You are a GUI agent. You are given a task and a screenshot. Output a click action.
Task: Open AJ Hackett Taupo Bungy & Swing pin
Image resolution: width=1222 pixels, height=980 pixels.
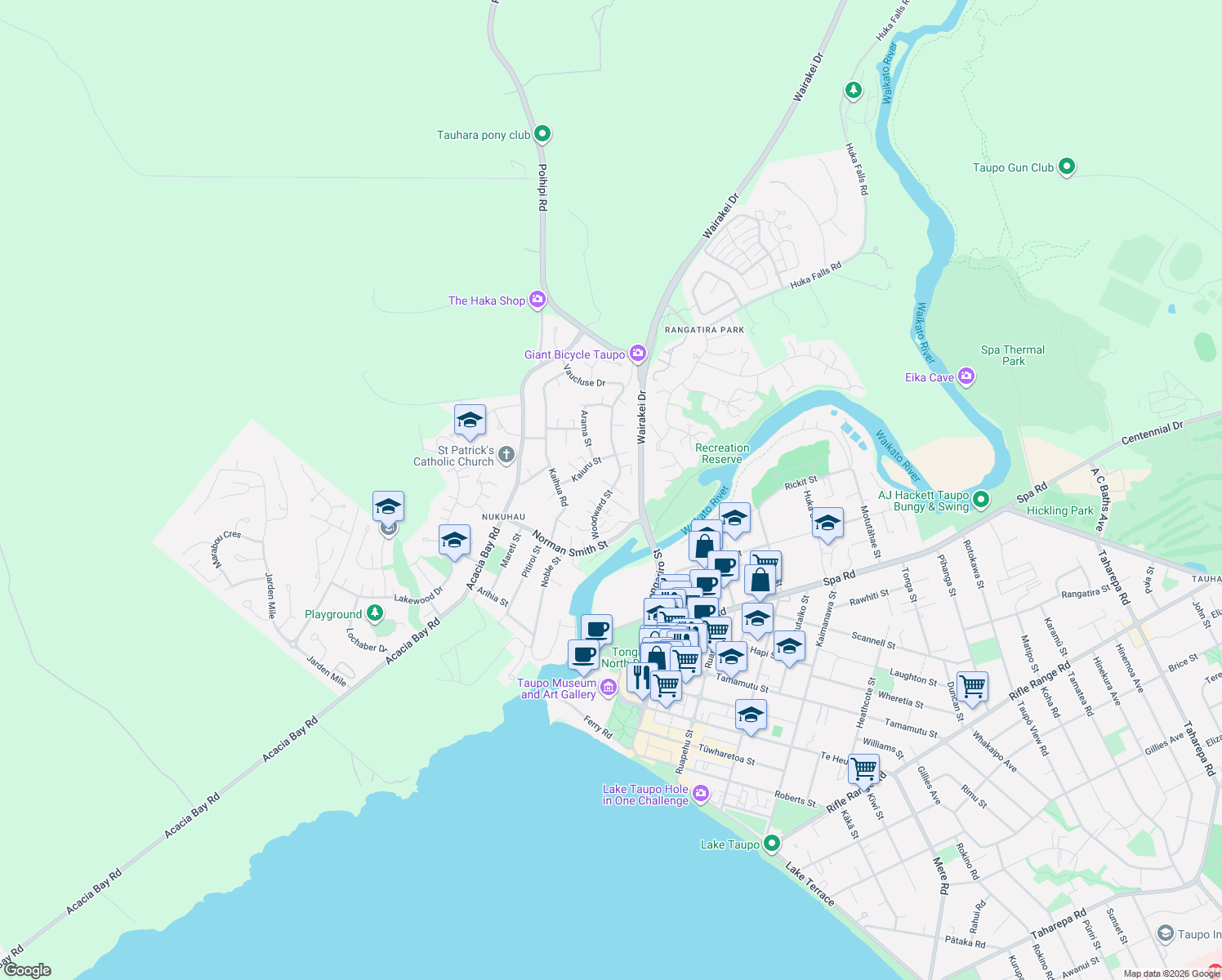(981, 499)
